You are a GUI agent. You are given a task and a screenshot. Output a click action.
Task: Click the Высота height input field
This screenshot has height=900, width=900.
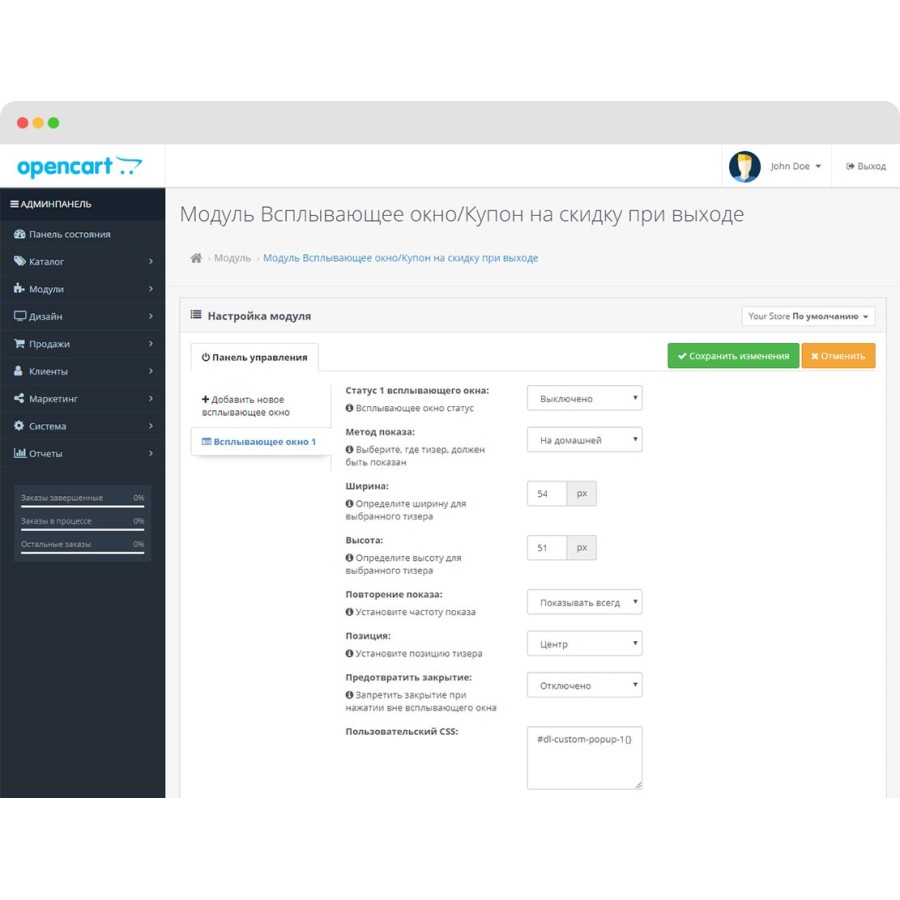547,548
